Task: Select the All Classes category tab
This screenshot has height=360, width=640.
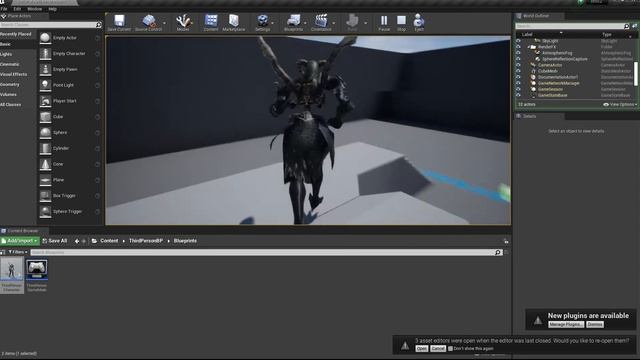Action: click(x=11, y=105)
